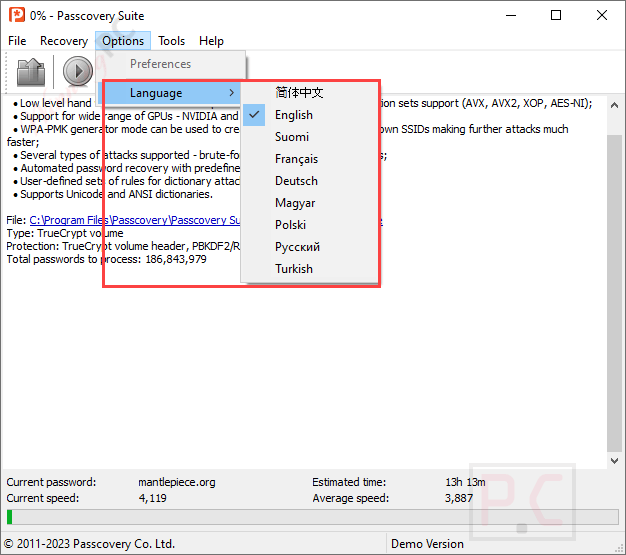The width and height of the screenshot is (626, 555).
Task: Click the Total passwords to process line
Action: point(107,259)
